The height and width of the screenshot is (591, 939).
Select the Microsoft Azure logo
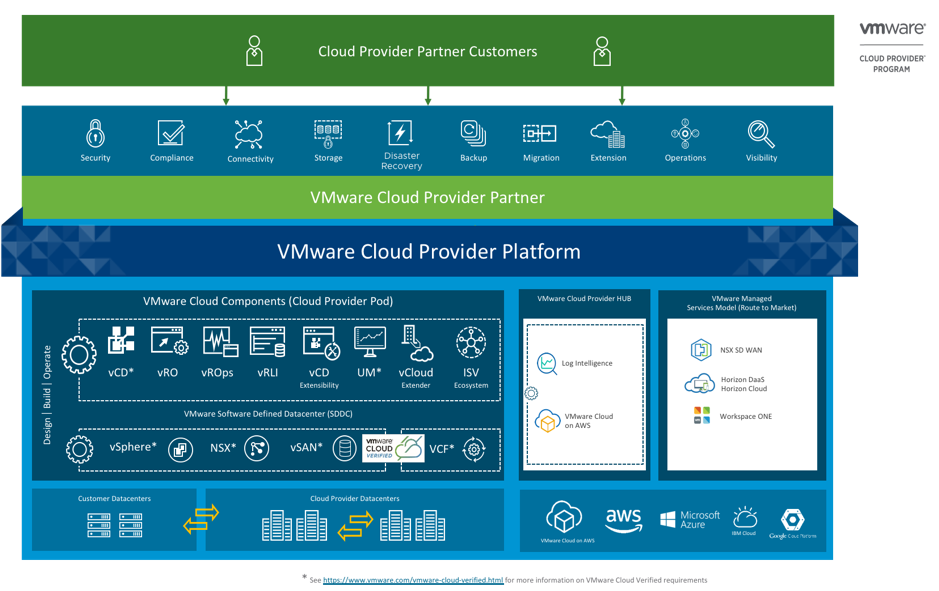(x=689, y=519)
